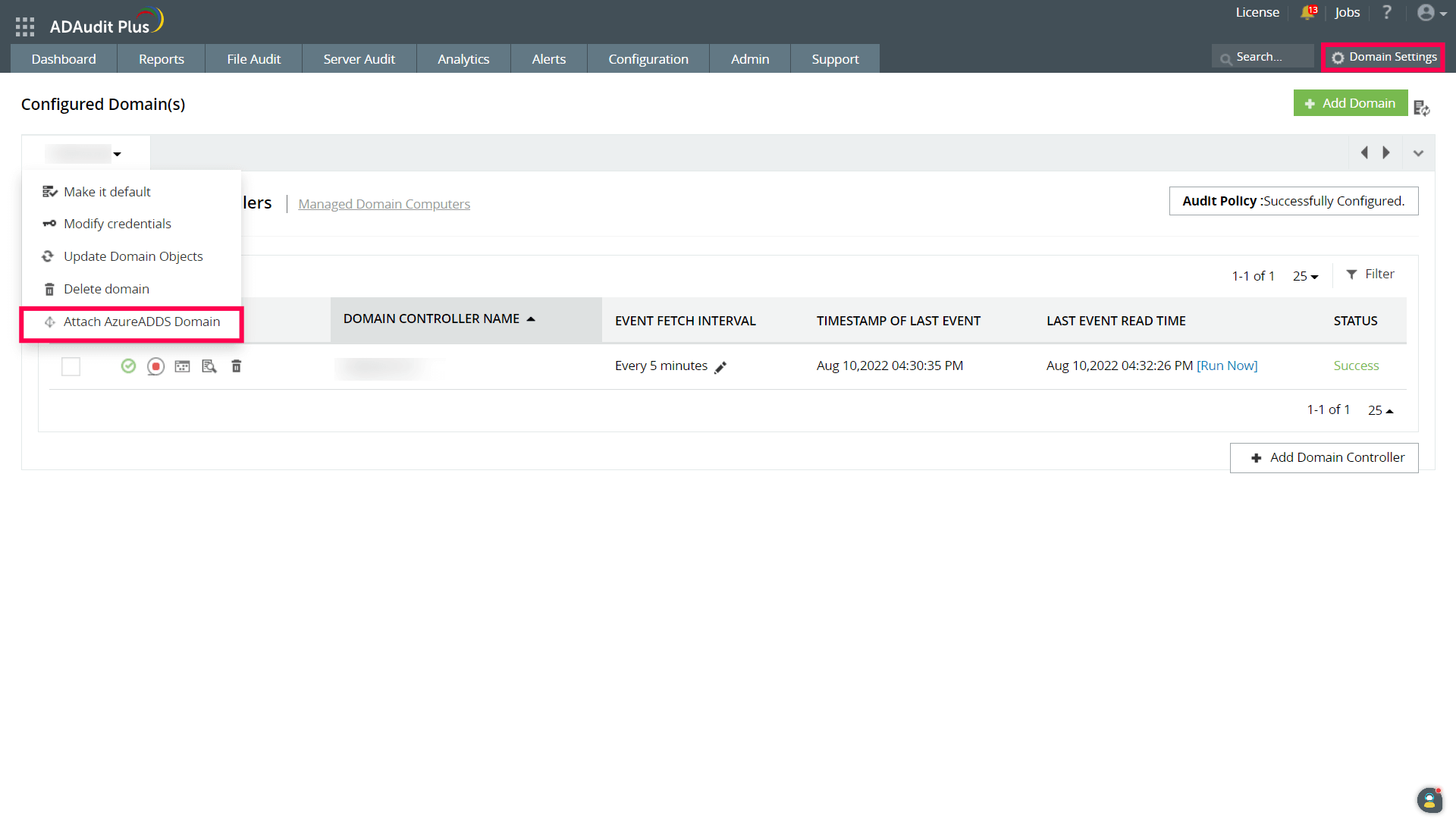Click the green enabled-status check icon

pos(128,366)
